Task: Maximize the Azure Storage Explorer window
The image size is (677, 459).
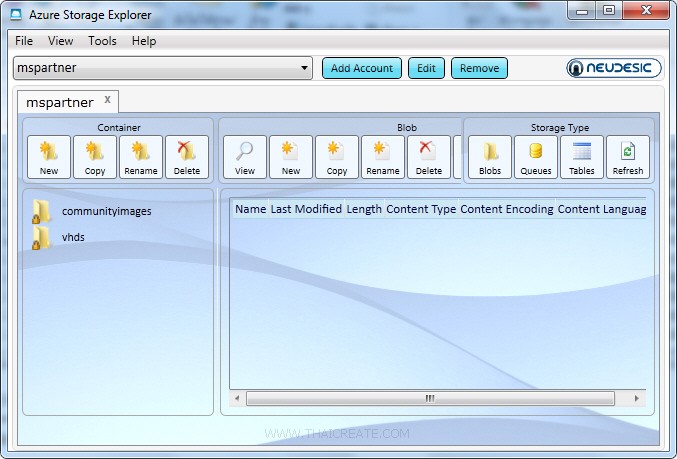Action: [609, 10]
